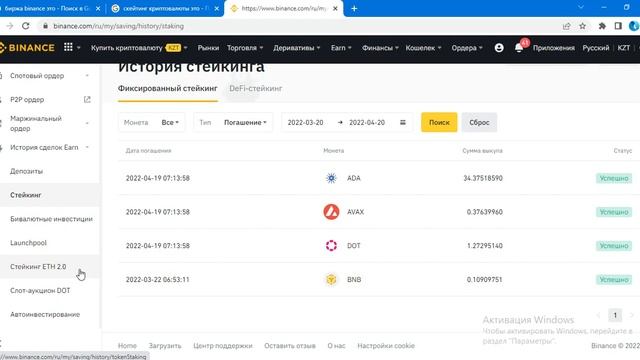Open the browser extensions puzzle icon
Viewport: 640px width, 360px height.
pyautogui.click(x=602, y=26)
